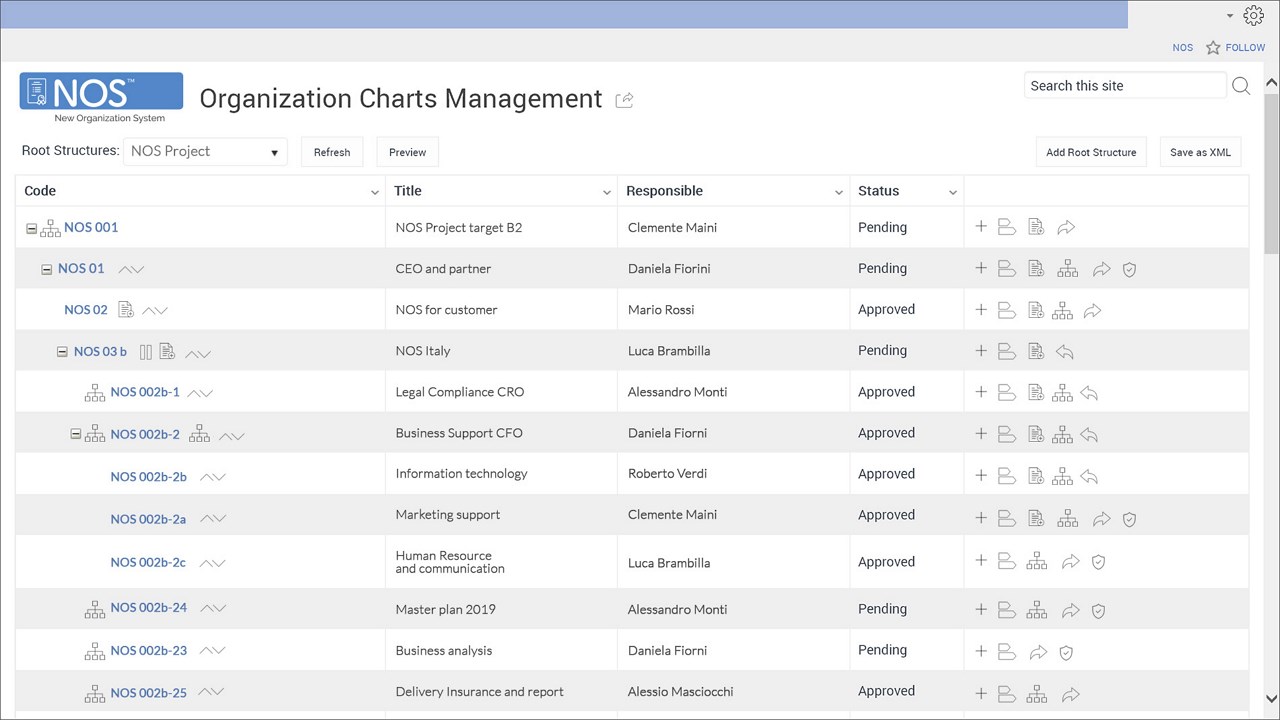Collapse the NOS 001 tree node

(32, 228)
